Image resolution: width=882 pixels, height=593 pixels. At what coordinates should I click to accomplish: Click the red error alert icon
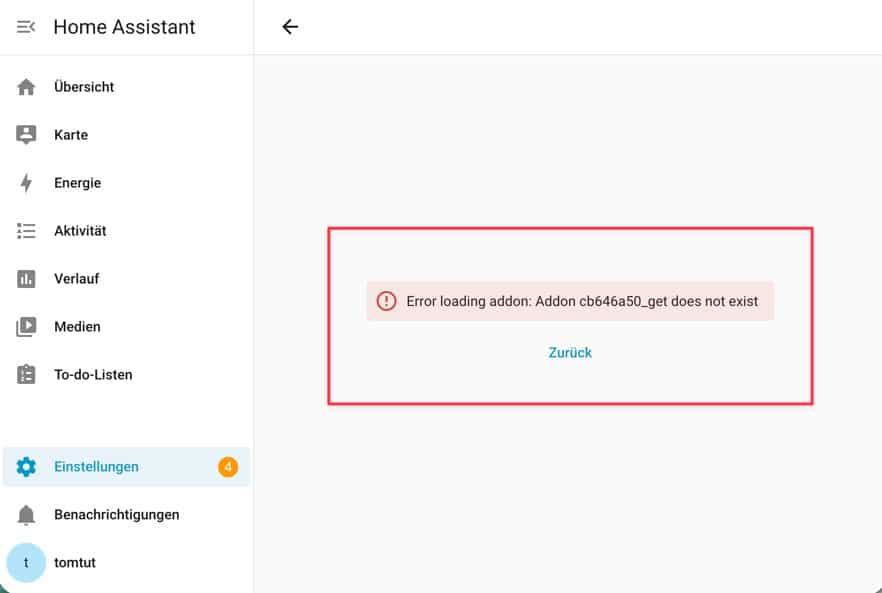tap(386, 301)
